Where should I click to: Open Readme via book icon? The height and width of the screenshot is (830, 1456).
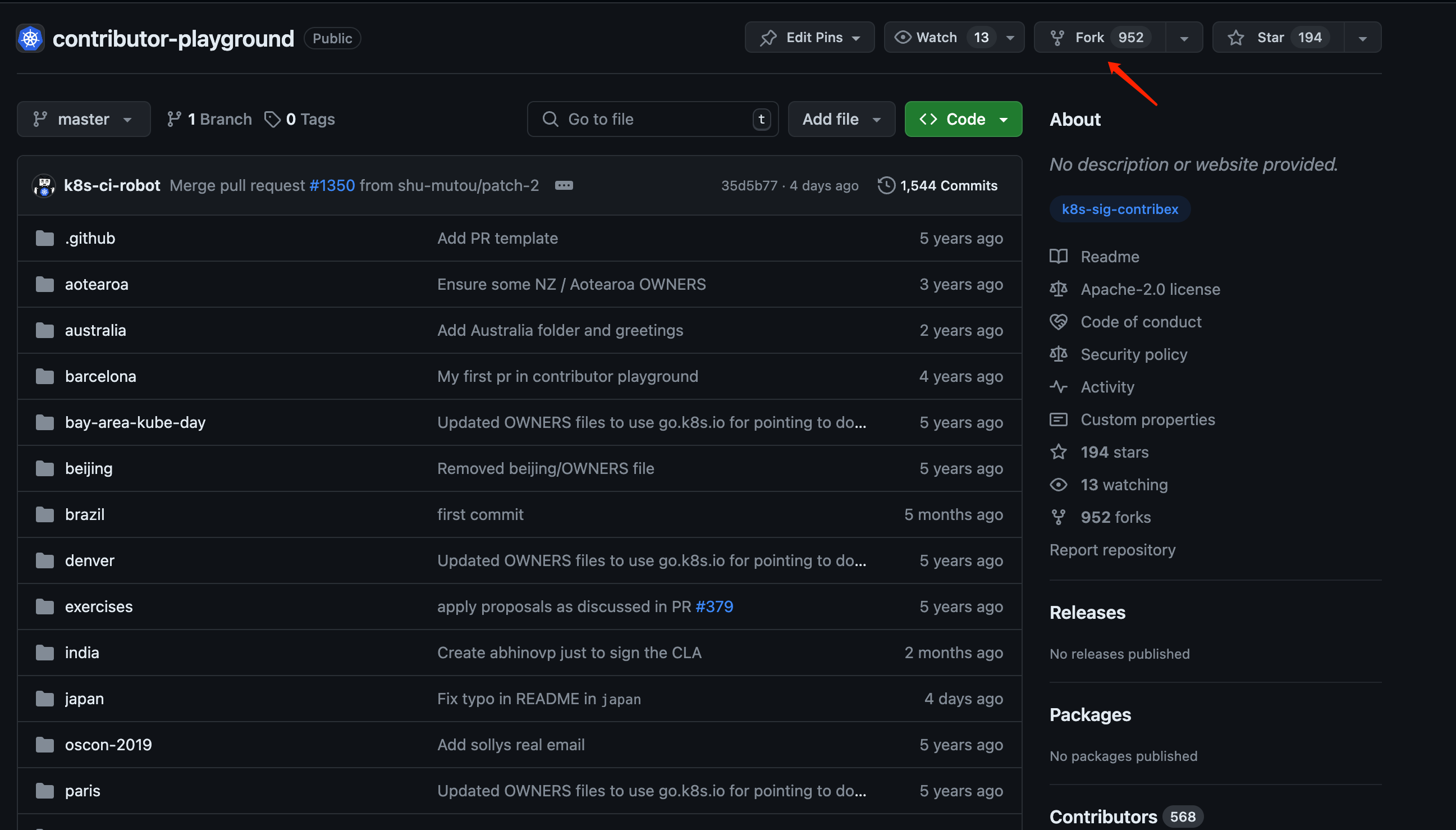point(1059,257)
